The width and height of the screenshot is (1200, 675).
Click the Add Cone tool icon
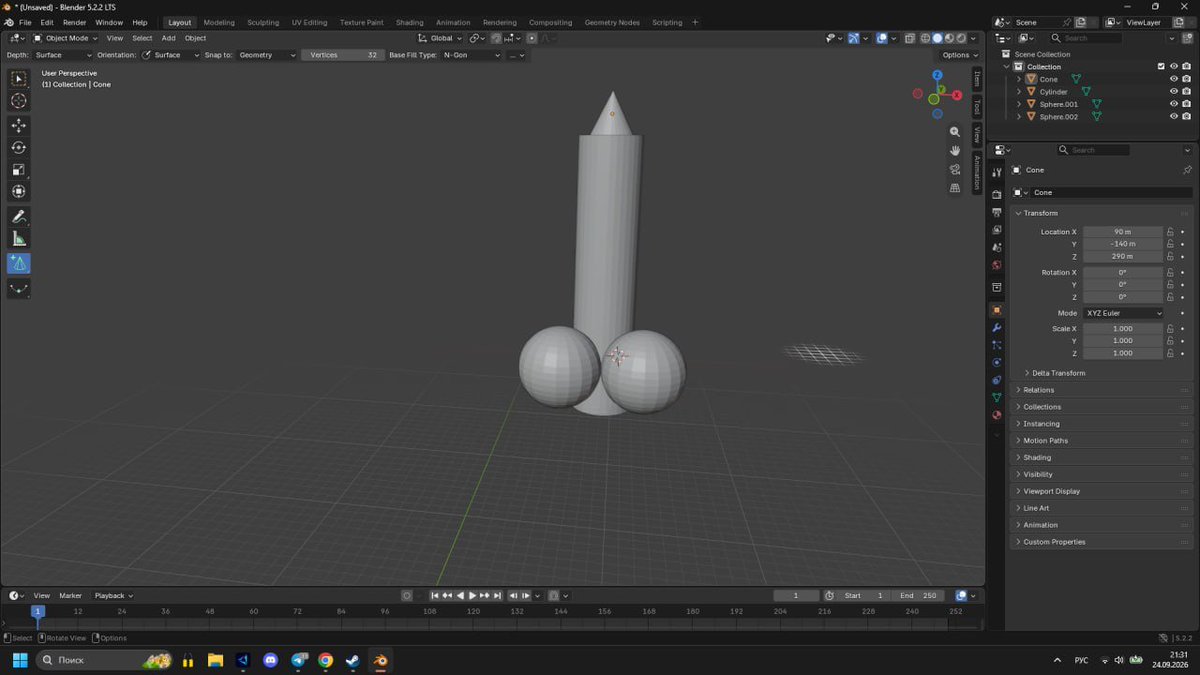pos(19,263)
